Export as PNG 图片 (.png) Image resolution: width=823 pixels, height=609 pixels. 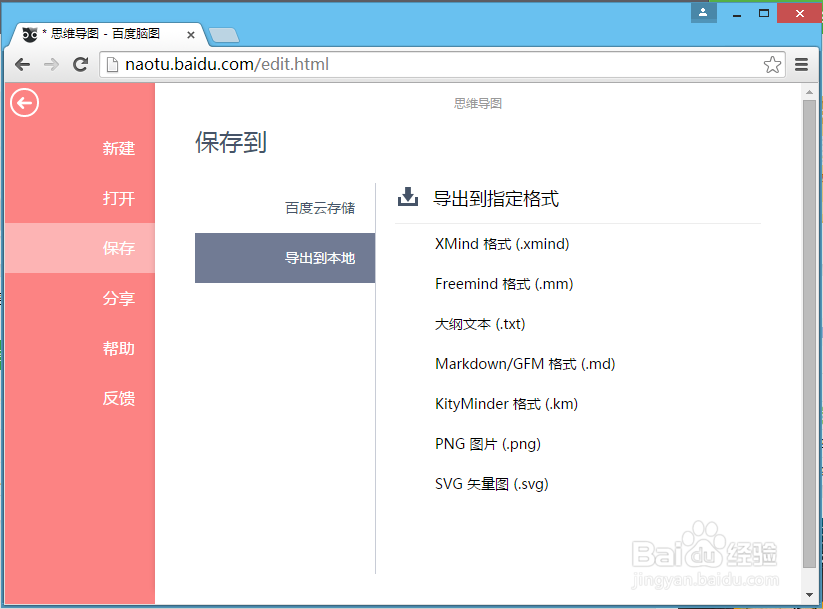[x=488, y=444]
